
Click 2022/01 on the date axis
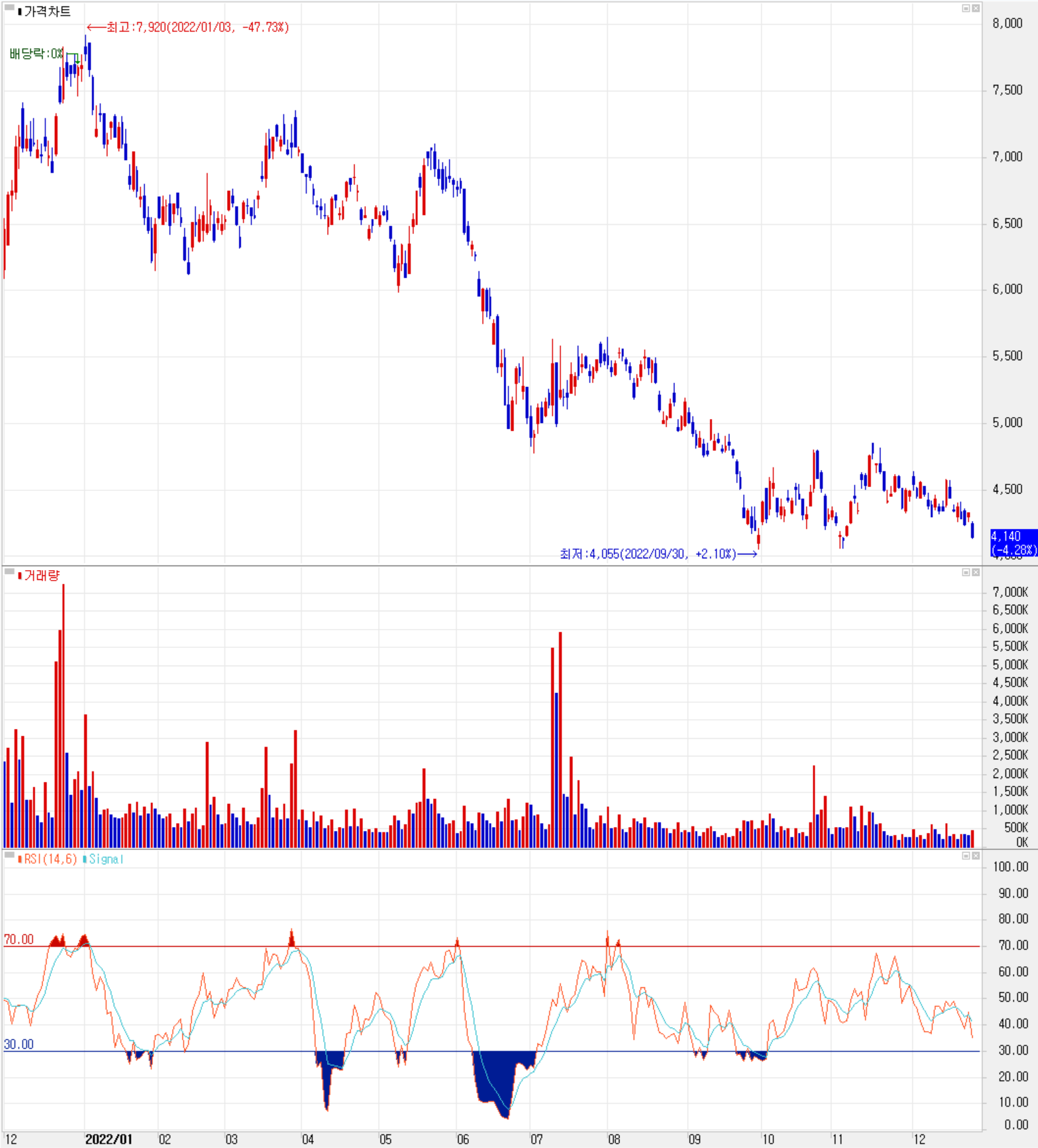(109, 1140)
